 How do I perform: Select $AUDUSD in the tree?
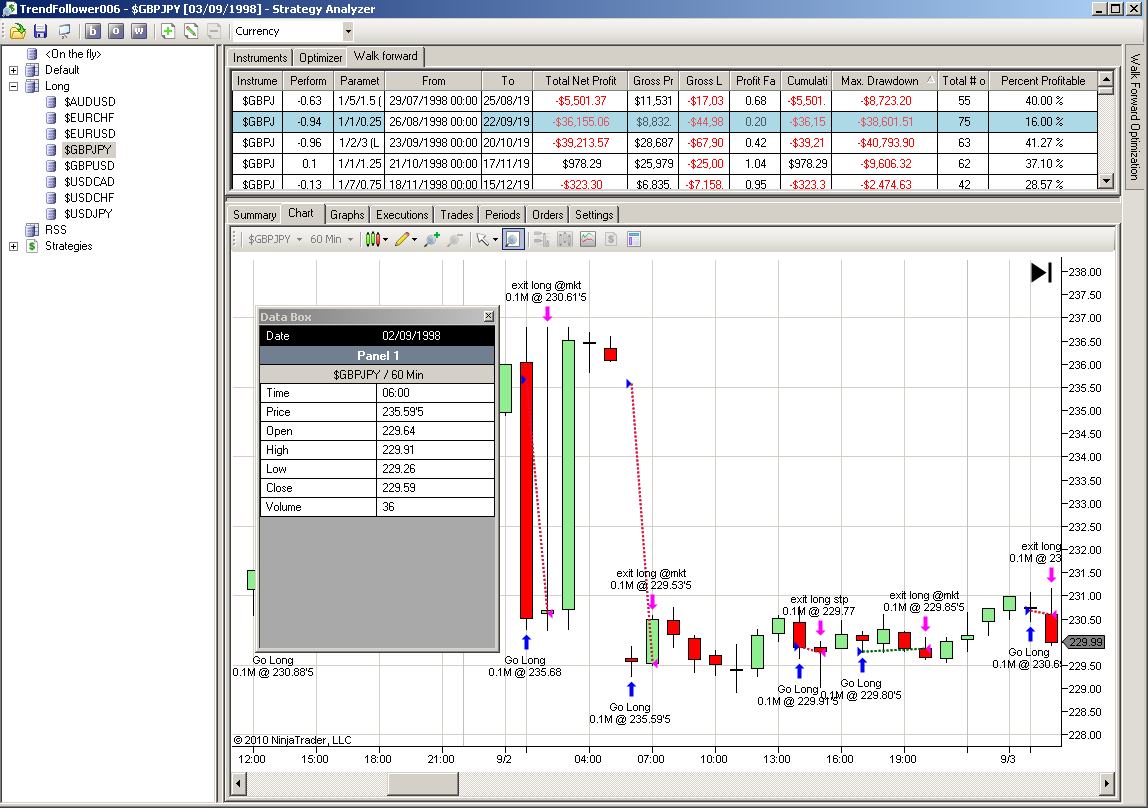pyautogui.click(x=89, y=102)
